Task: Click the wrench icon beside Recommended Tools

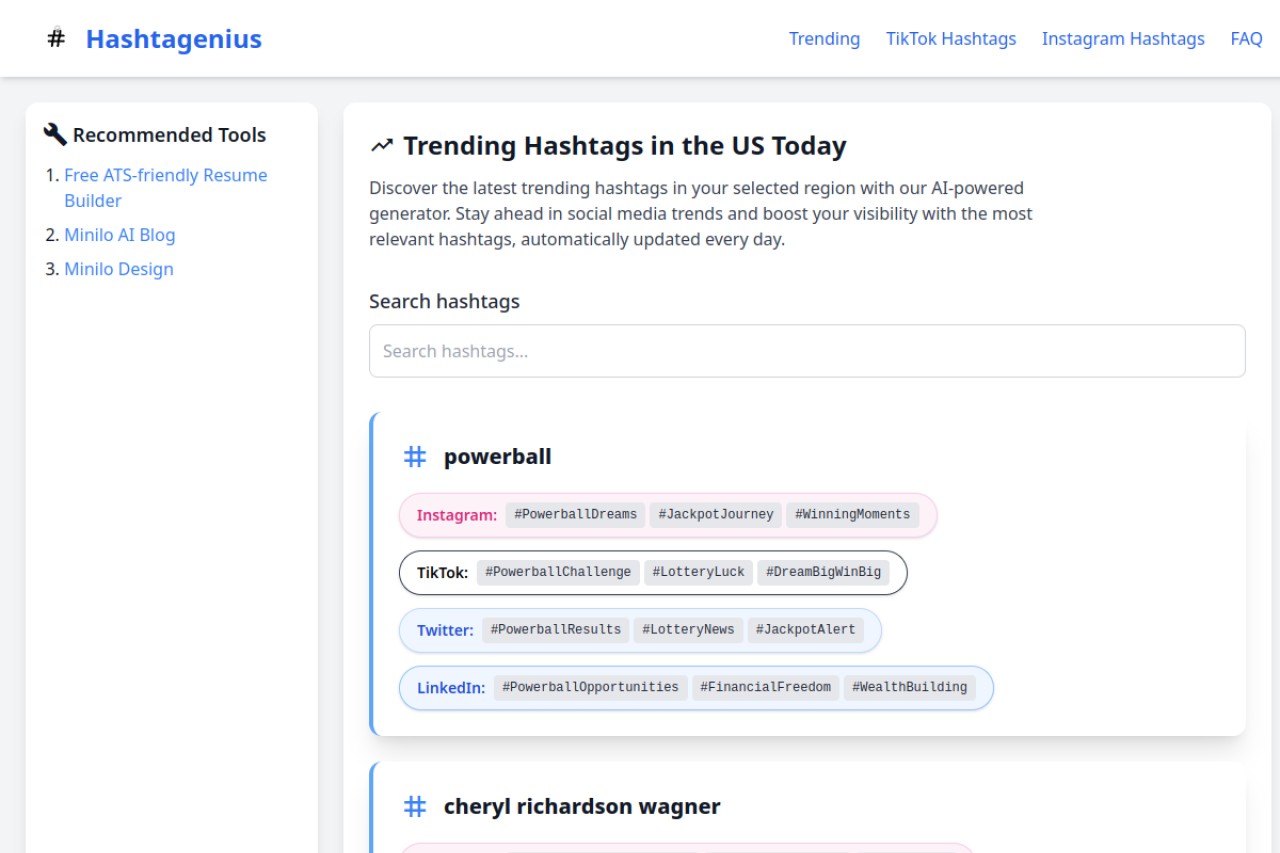Action: (55, 134)
